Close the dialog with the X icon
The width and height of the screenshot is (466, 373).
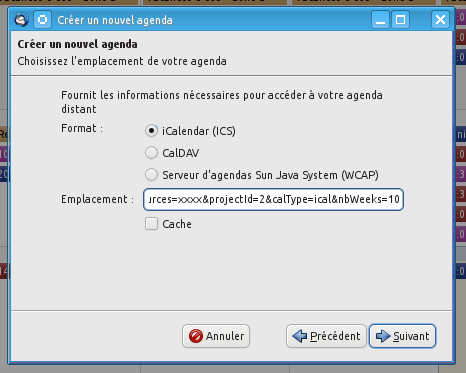pyautogui.click(x=440, y=20)
